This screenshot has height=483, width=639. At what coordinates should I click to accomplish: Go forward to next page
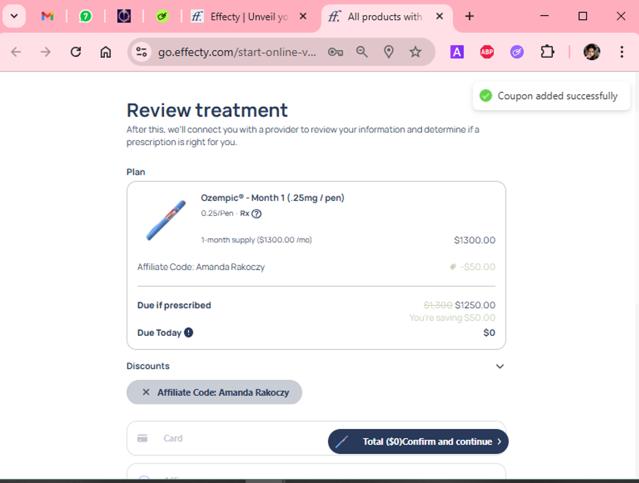pyautogui.click(x=46, y=52)
